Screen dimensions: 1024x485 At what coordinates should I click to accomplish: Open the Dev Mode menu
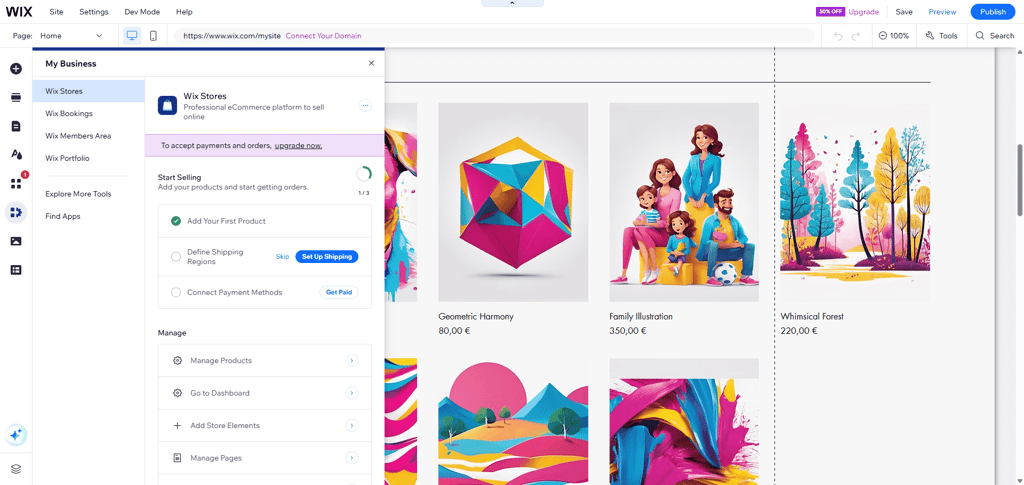[140, 12]
